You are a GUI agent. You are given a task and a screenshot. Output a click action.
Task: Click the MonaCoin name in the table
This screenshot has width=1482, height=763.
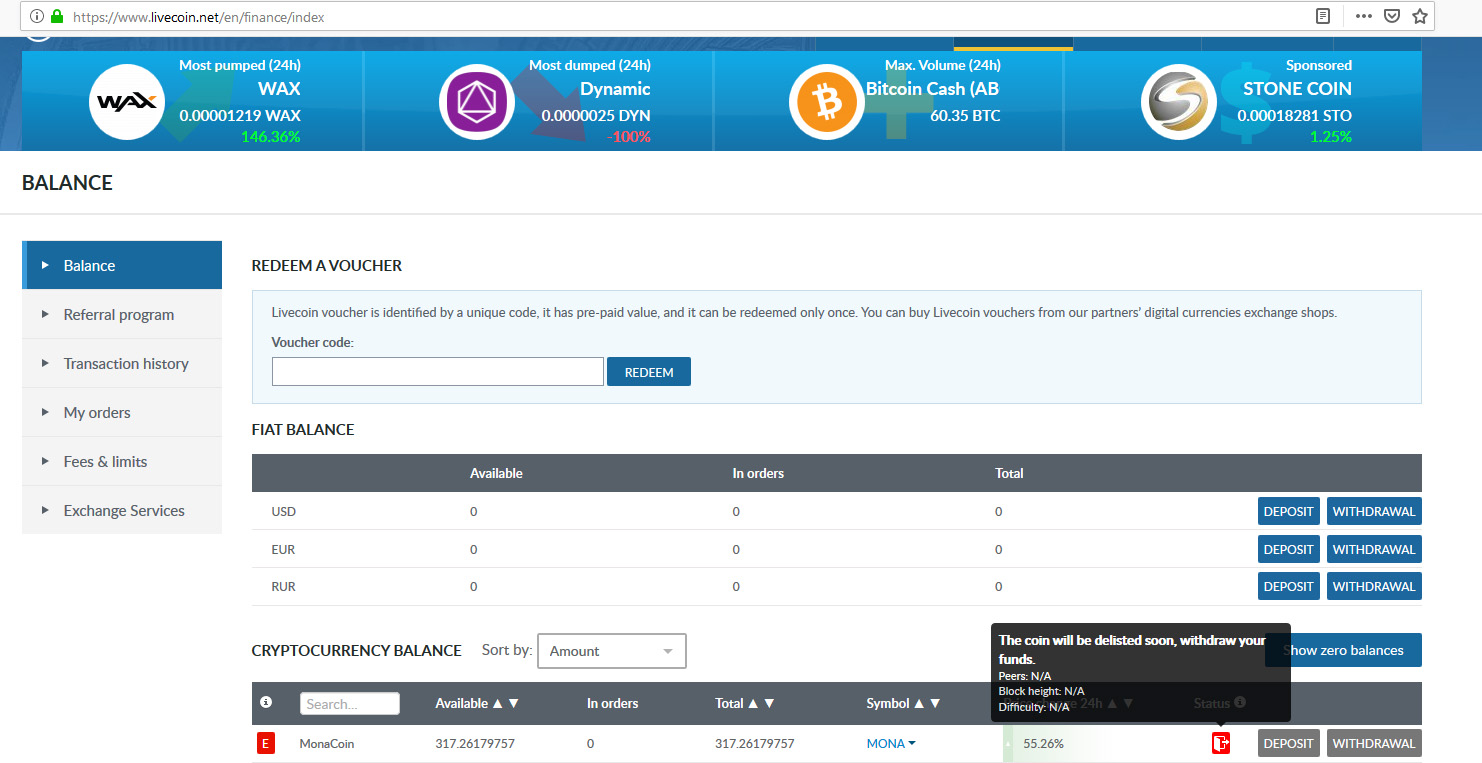[327, 743]
